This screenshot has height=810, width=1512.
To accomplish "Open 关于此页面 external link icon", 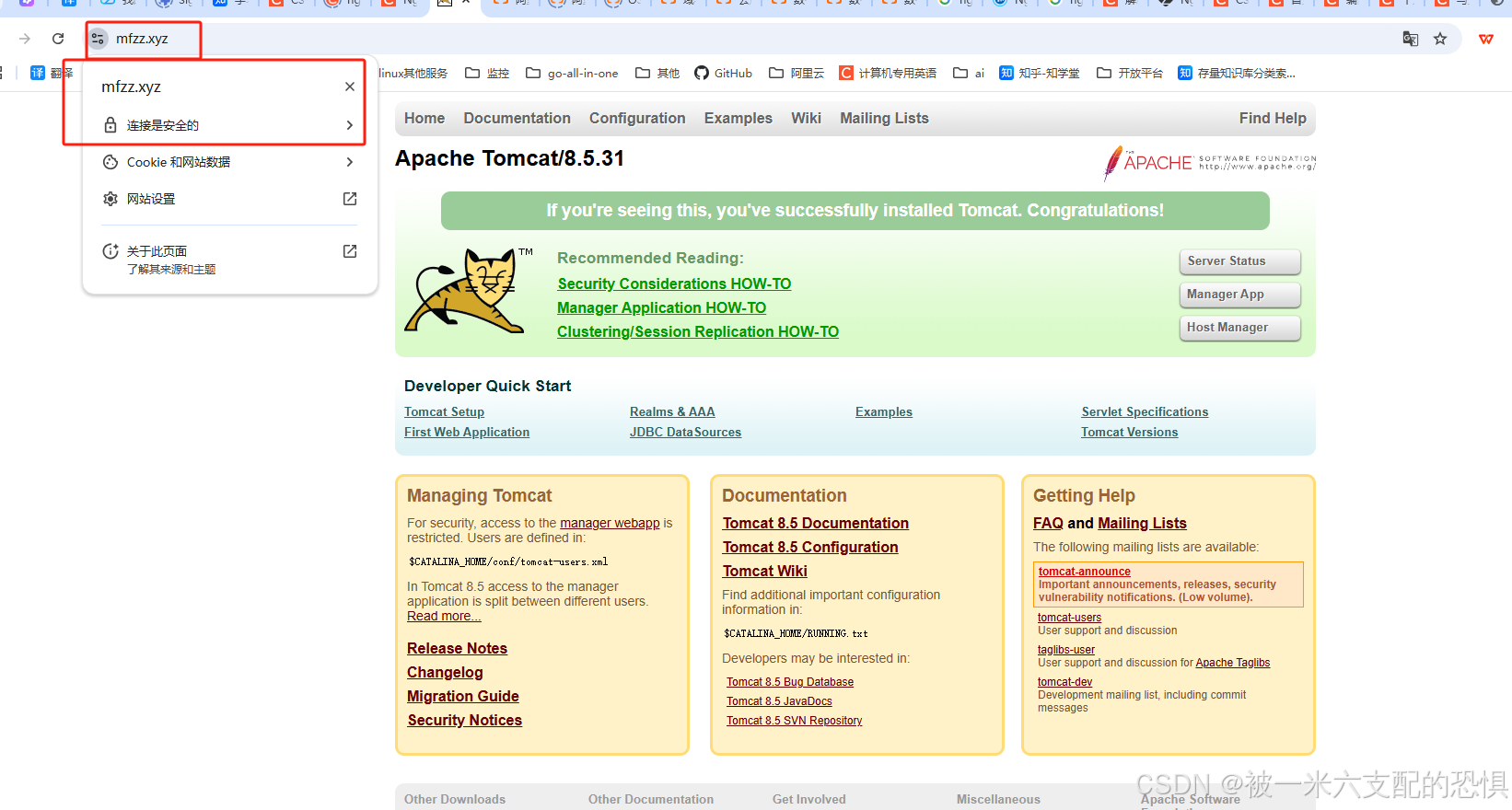I will pyautogui.click(x=350, y=251).
